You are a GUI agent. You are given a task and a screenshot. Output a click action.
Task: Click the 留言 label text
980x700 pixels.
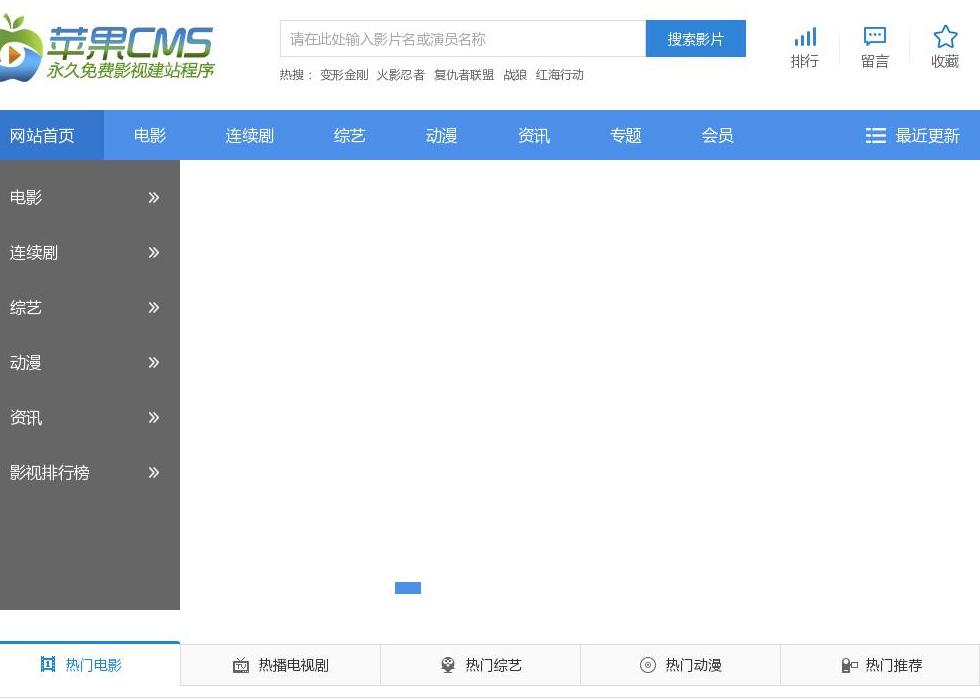pos(874,61)
